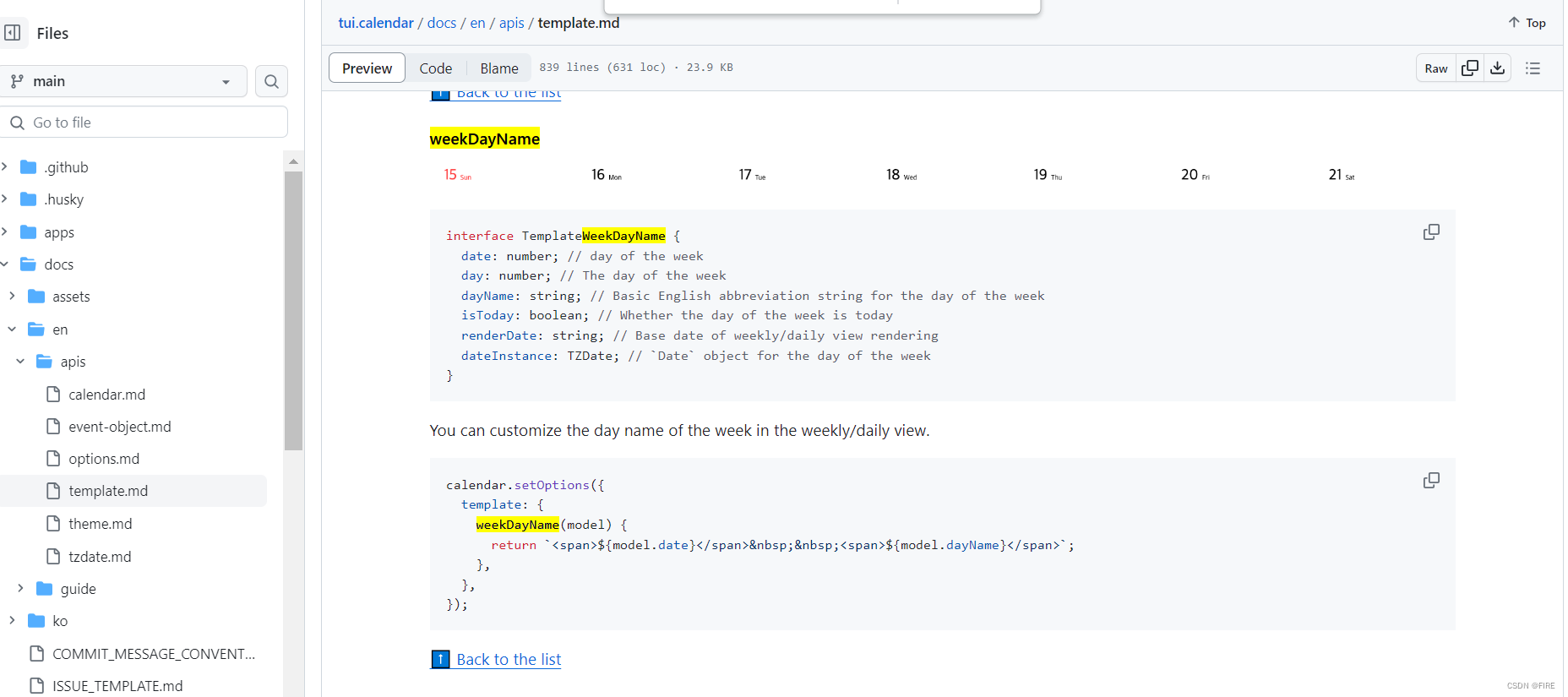Viewport: 1568px width, 697px height.
Task: Switch to the Blame tab
Action: click(499, 68)
